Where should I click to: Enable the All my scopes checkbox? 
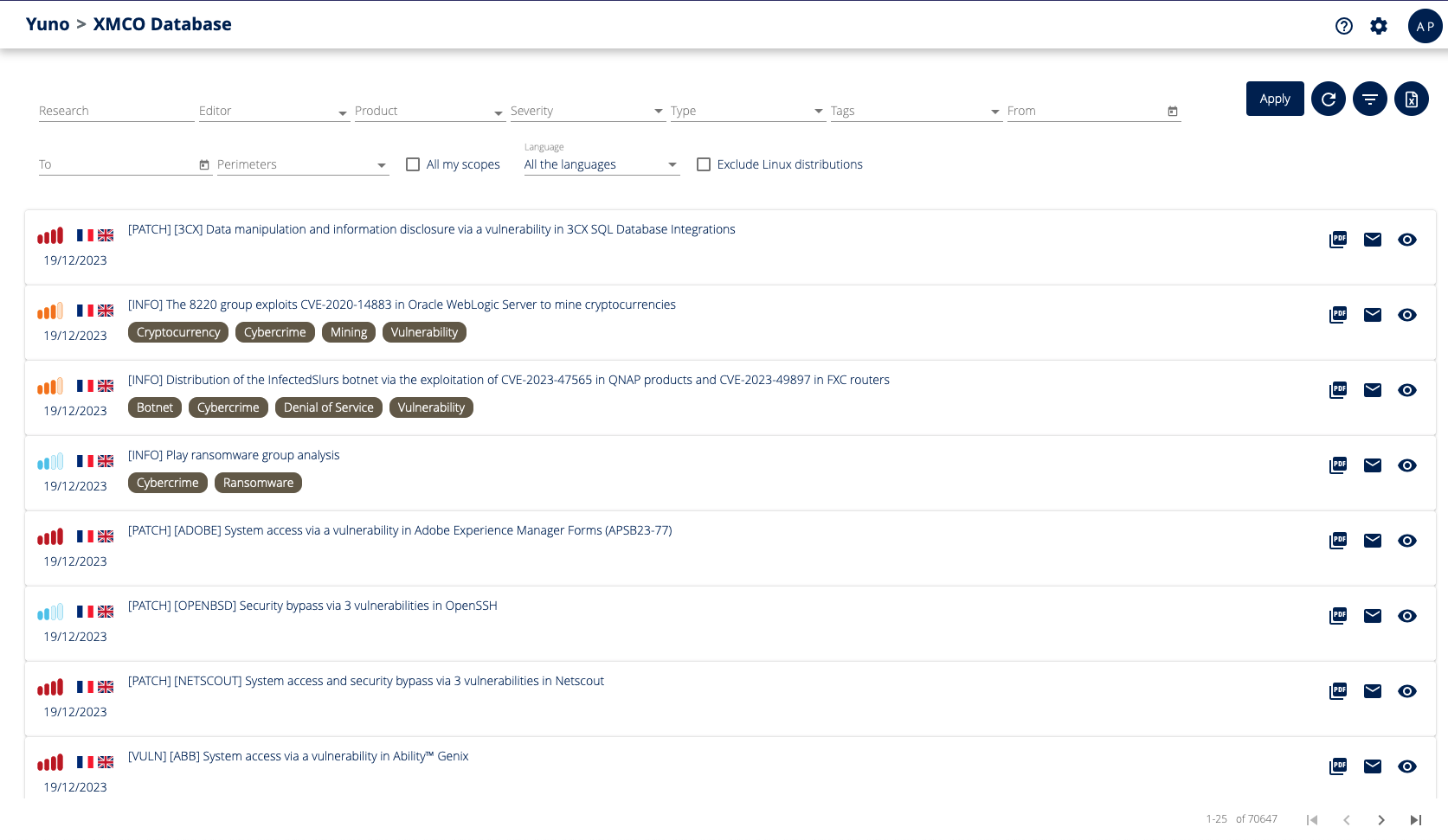[413, 164]
